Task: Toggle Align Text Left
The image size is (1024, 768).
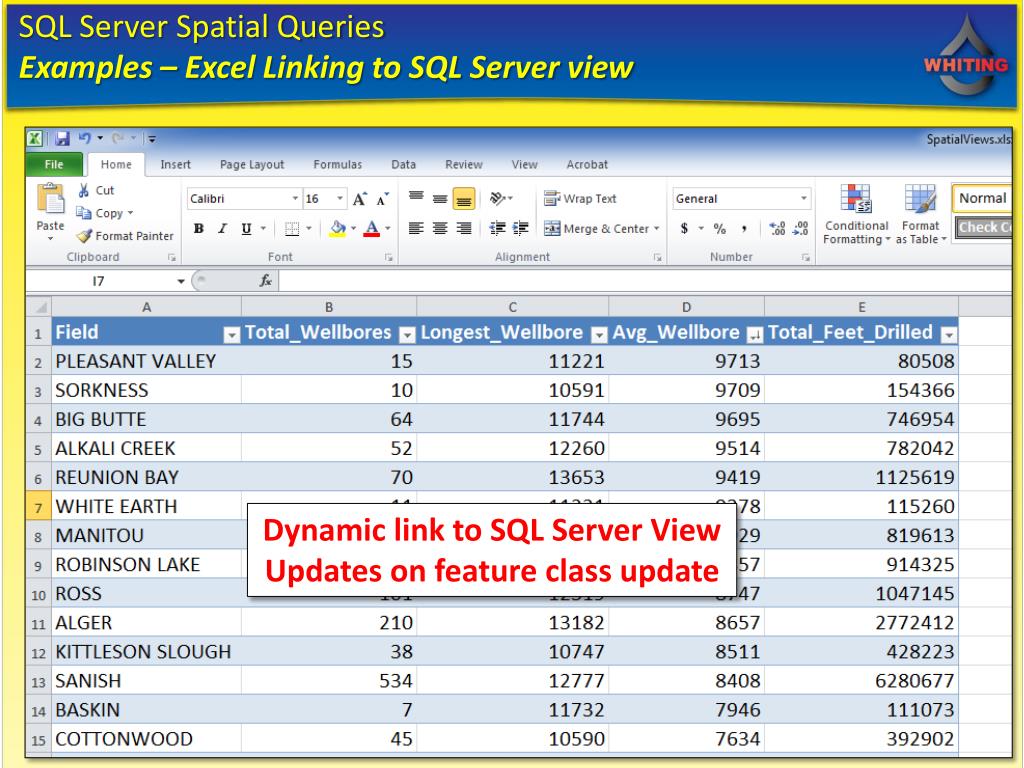Action: pyautogui.click(x=416, y=229)
